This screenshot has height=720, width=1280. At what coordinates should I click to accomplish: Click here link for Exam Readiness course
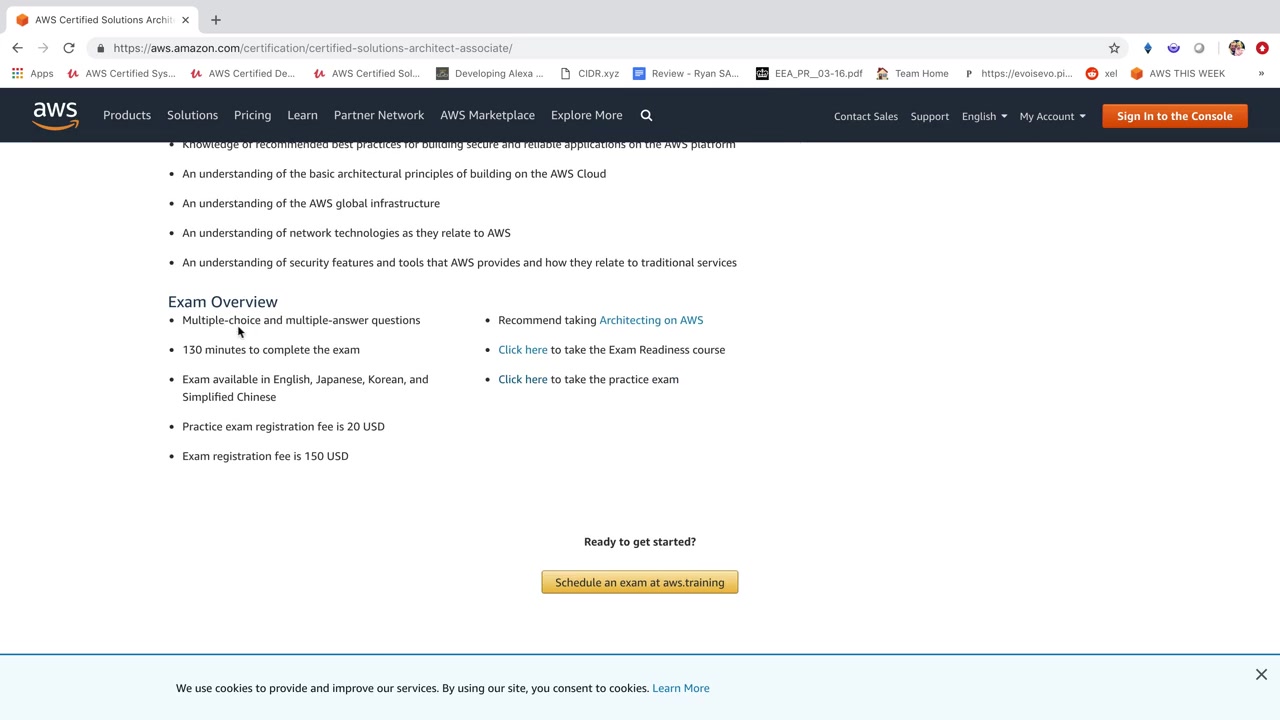tap(523, 350)
